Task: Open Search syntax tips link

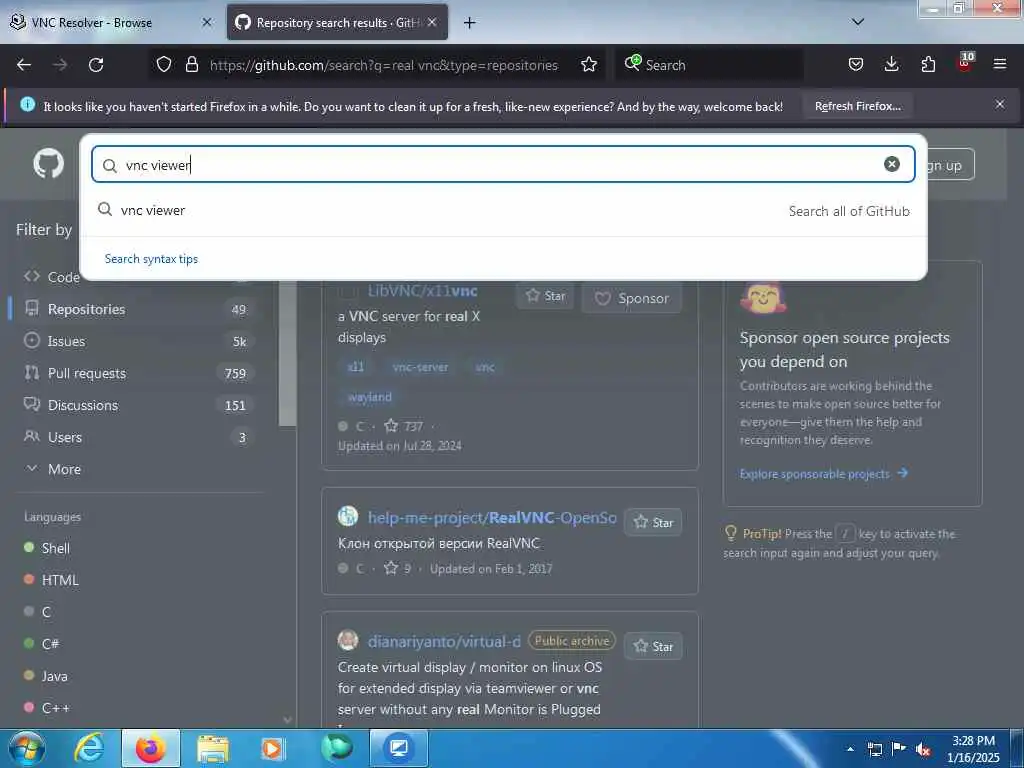Action: (151, 259)
